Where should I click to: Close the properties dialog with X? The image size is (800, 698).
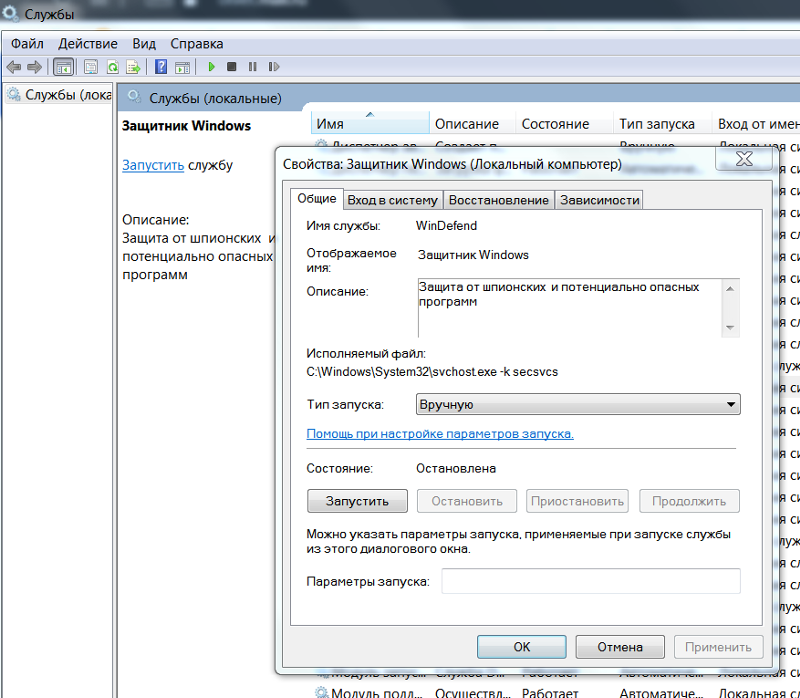coord(744,159)
